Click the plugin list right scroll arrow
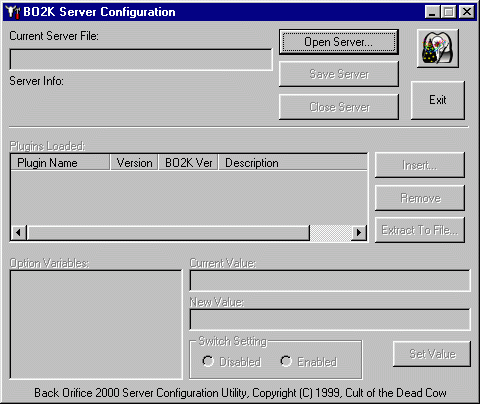Screen dimensions: 480x404 pyautogui.click(x=359, y=232)
